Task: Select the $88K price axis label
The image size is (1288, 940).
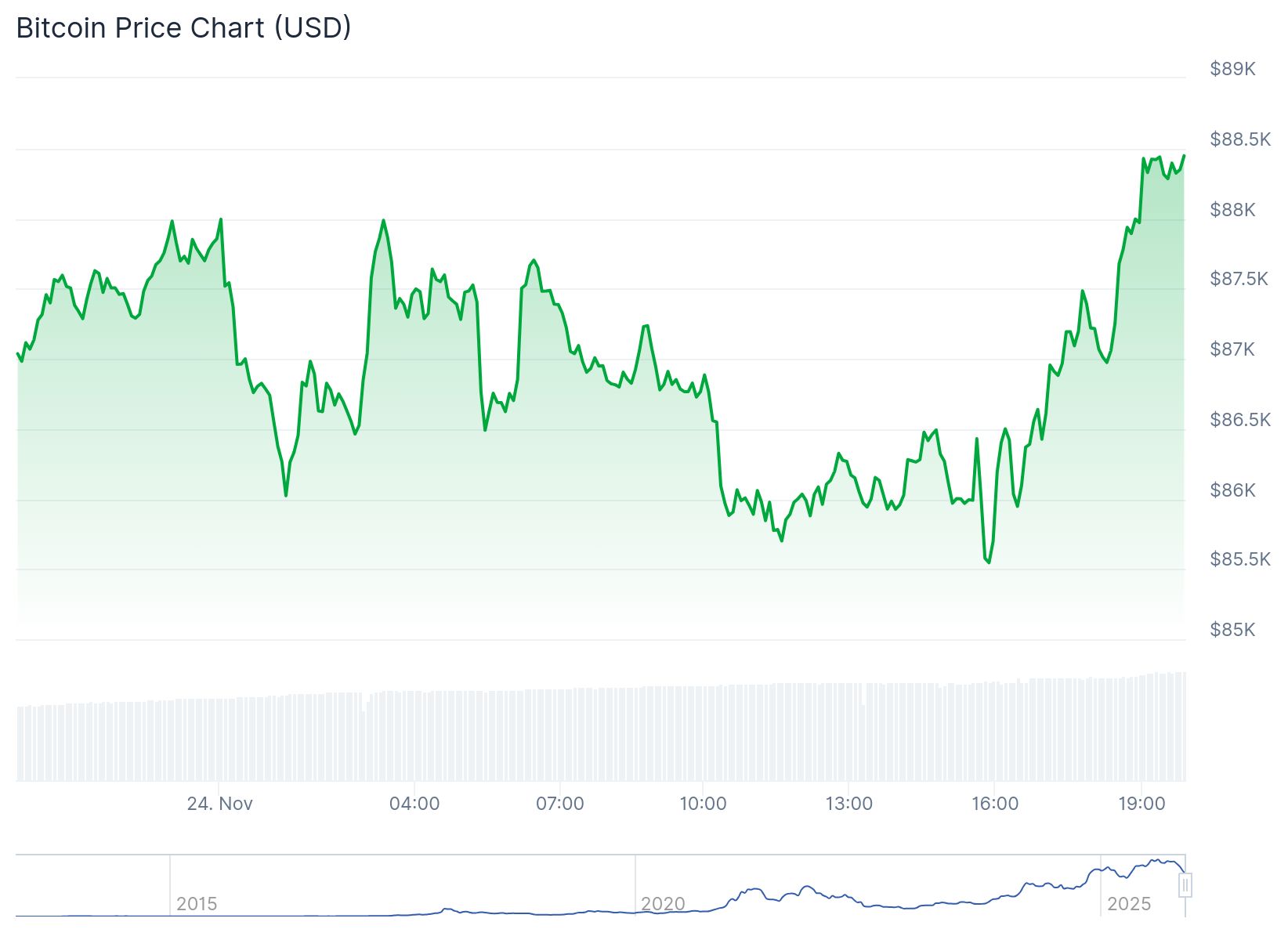Action: click(x=1232, y=210)
